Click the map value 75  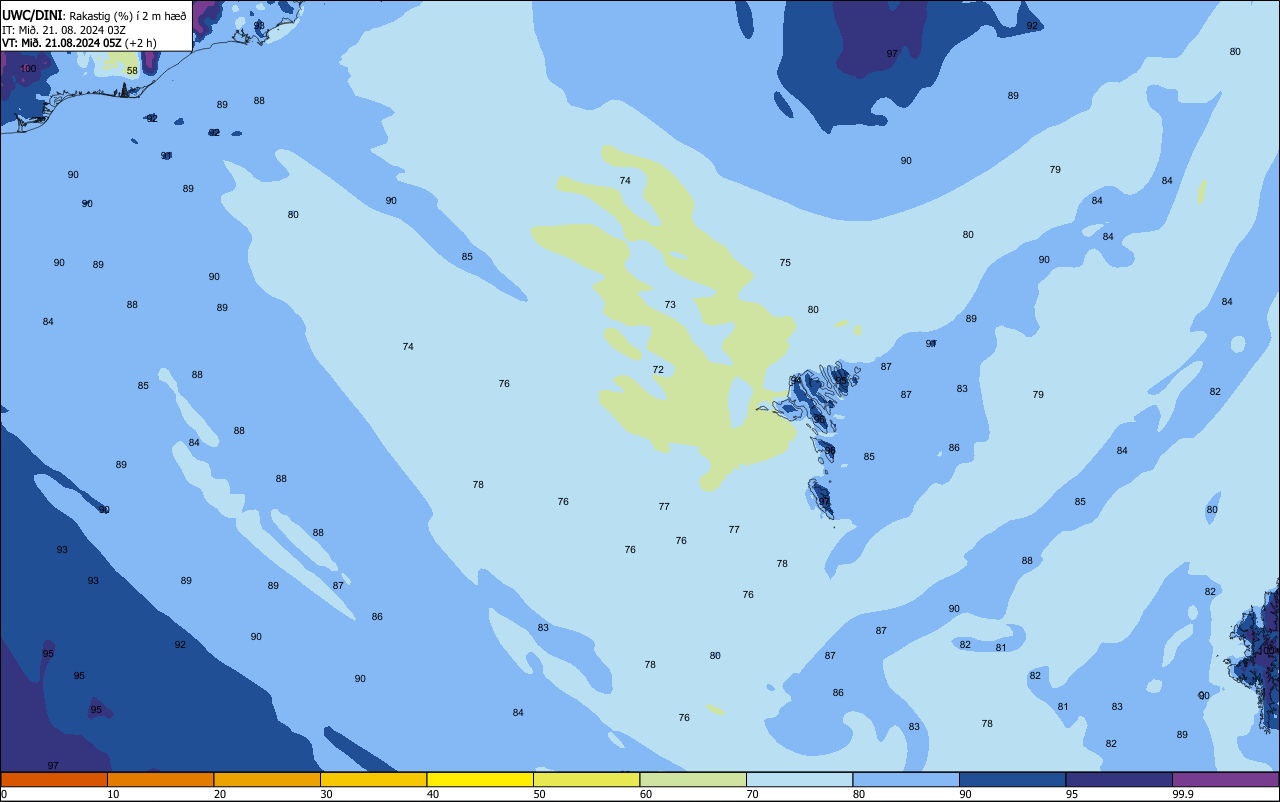(785, 263)
